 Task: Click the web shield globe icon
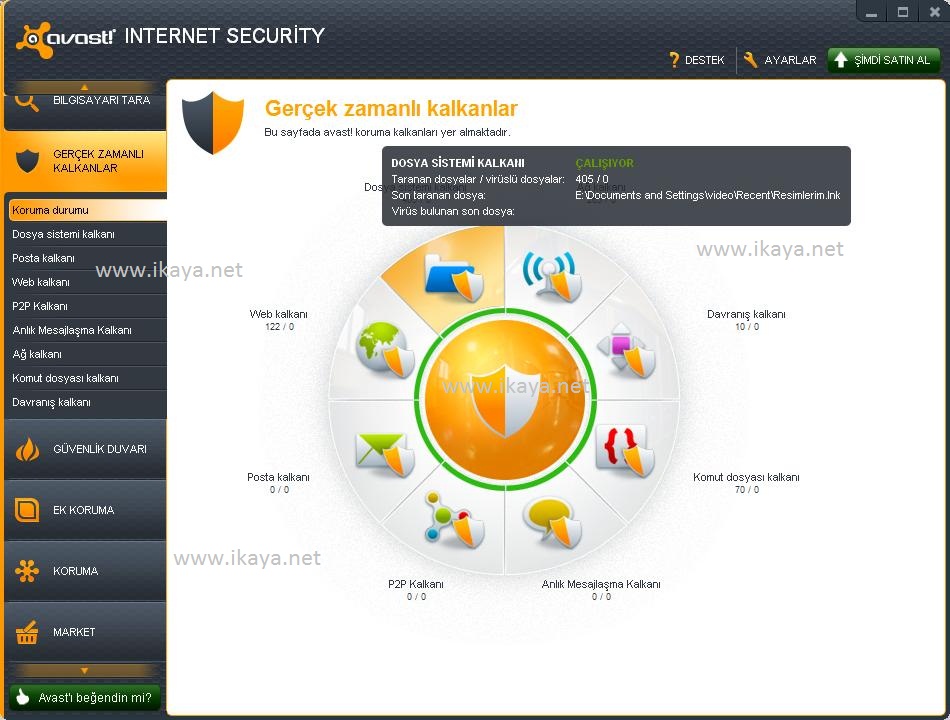coord(385,350)
